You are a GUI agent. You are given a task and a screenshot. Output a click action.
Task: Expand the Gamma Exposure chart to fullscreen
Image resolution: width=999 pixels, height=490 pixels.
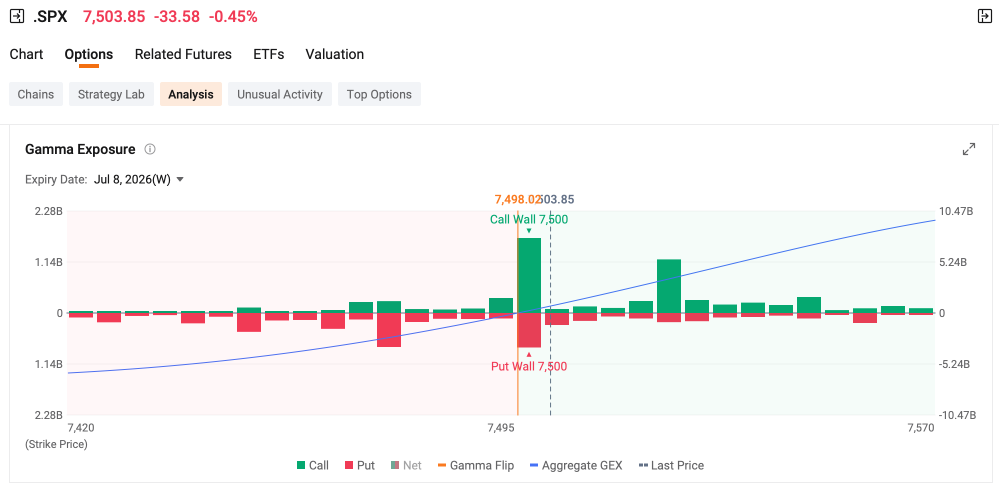[968, 150]
